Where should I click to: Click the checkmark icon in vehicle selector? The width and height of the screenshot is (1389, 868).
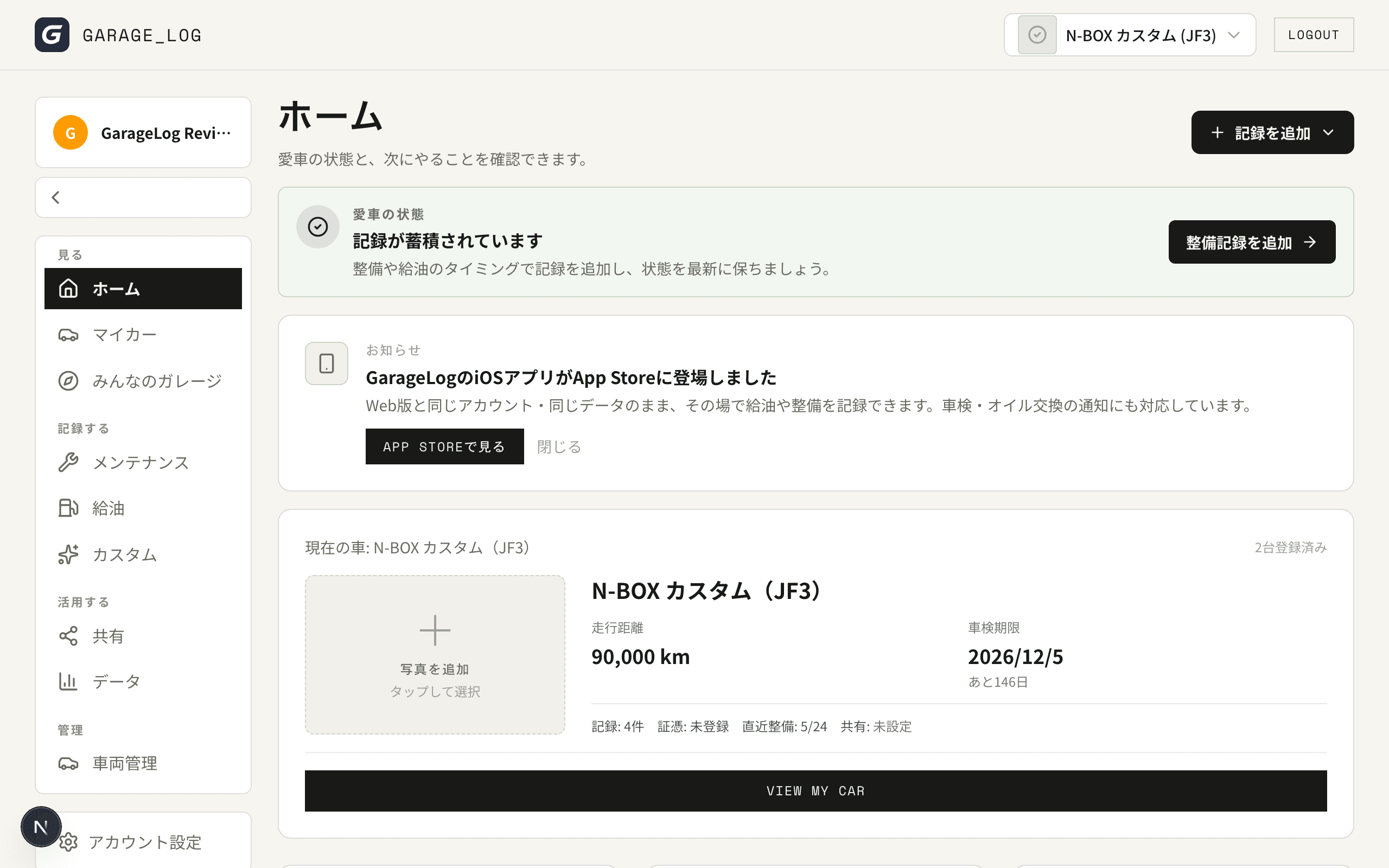click(1036, 35)
